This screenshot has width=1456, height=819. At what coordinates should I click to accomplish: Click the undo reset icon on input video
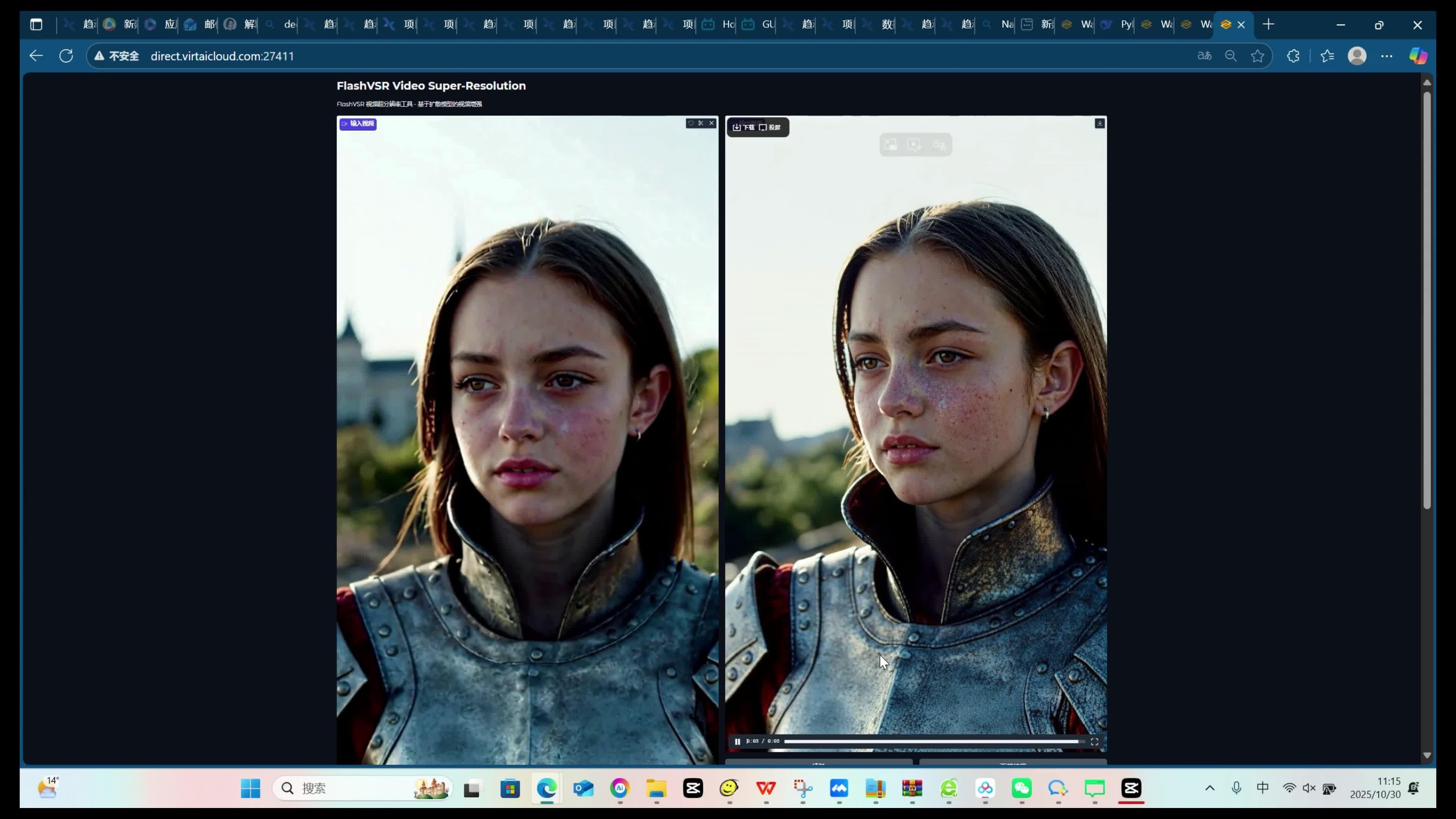point(691,123)
